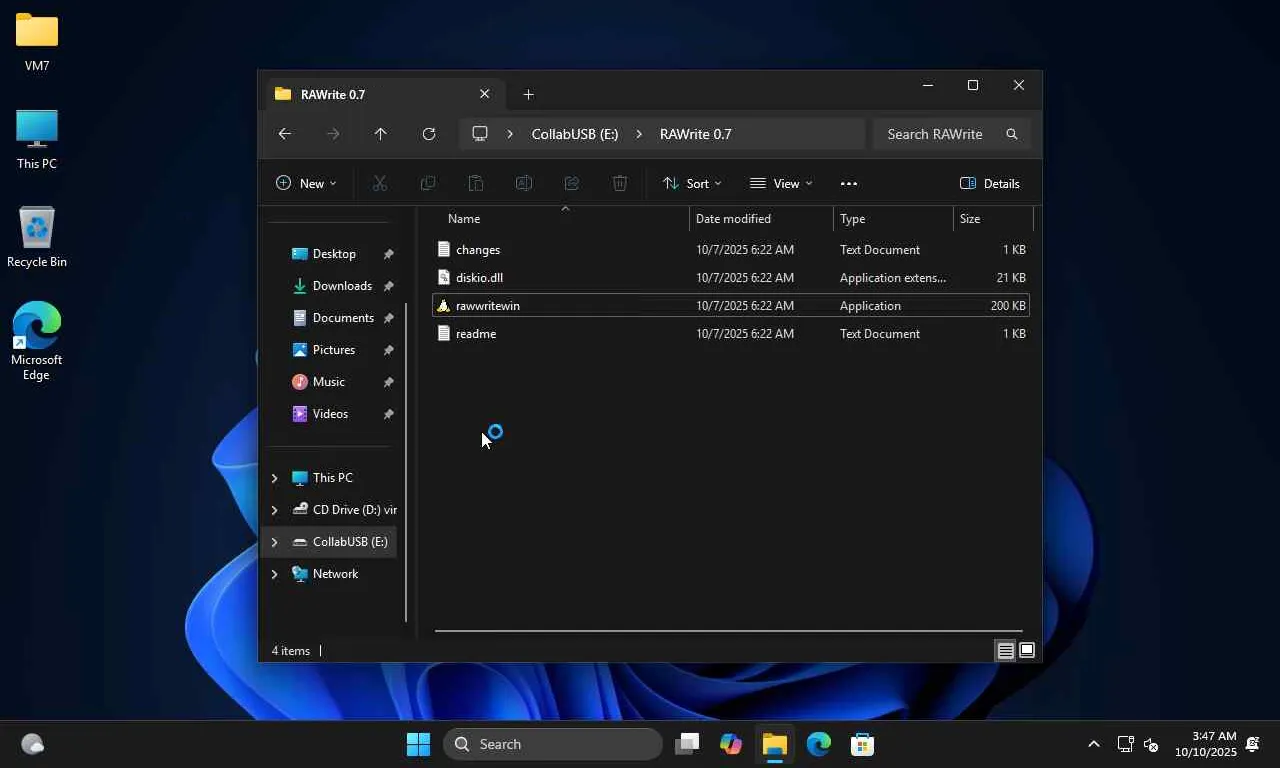The image size is (1280, 768).
Task: Sort files by Name column
Action: tap(562, 218)
